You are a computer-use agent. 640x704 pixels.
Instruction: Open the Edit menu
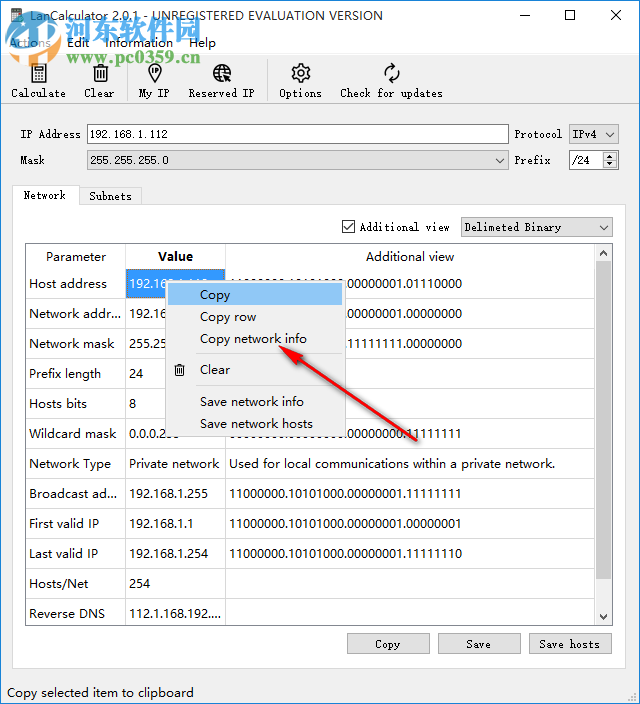78,43
